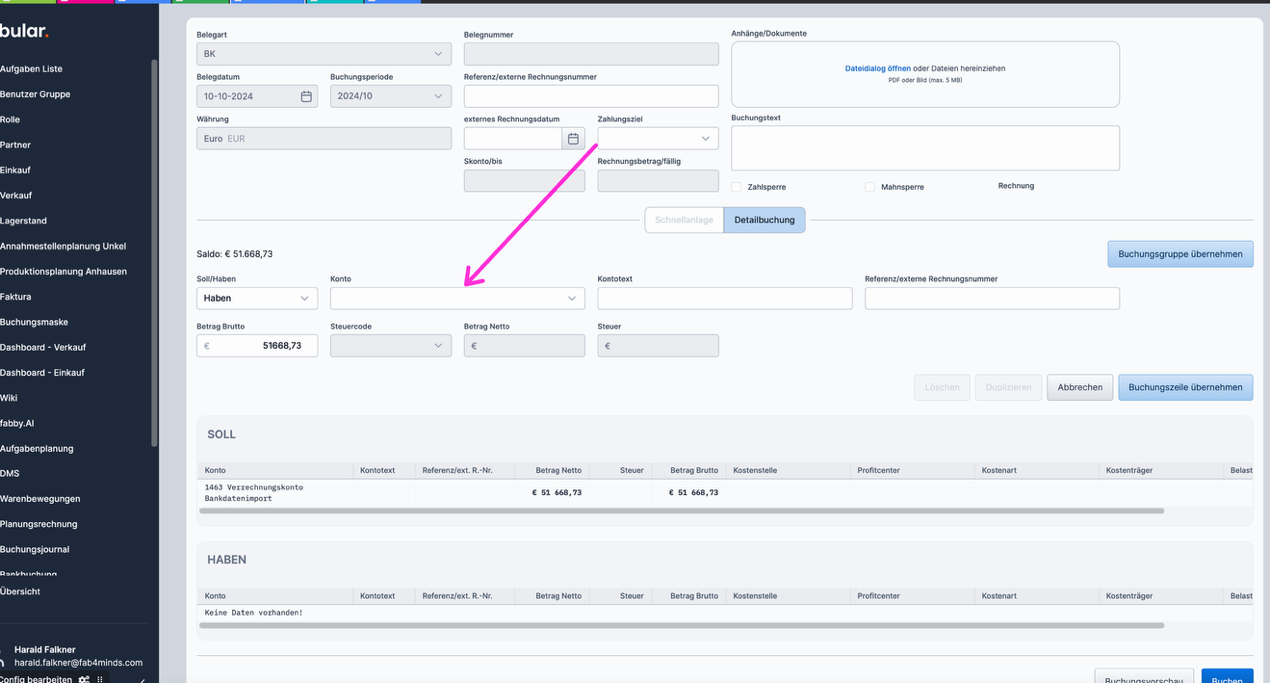The image size is (1270, 683).
Task: Select the Detailbuchung tab
Action: pyautogui.click(x=764, y=220)
